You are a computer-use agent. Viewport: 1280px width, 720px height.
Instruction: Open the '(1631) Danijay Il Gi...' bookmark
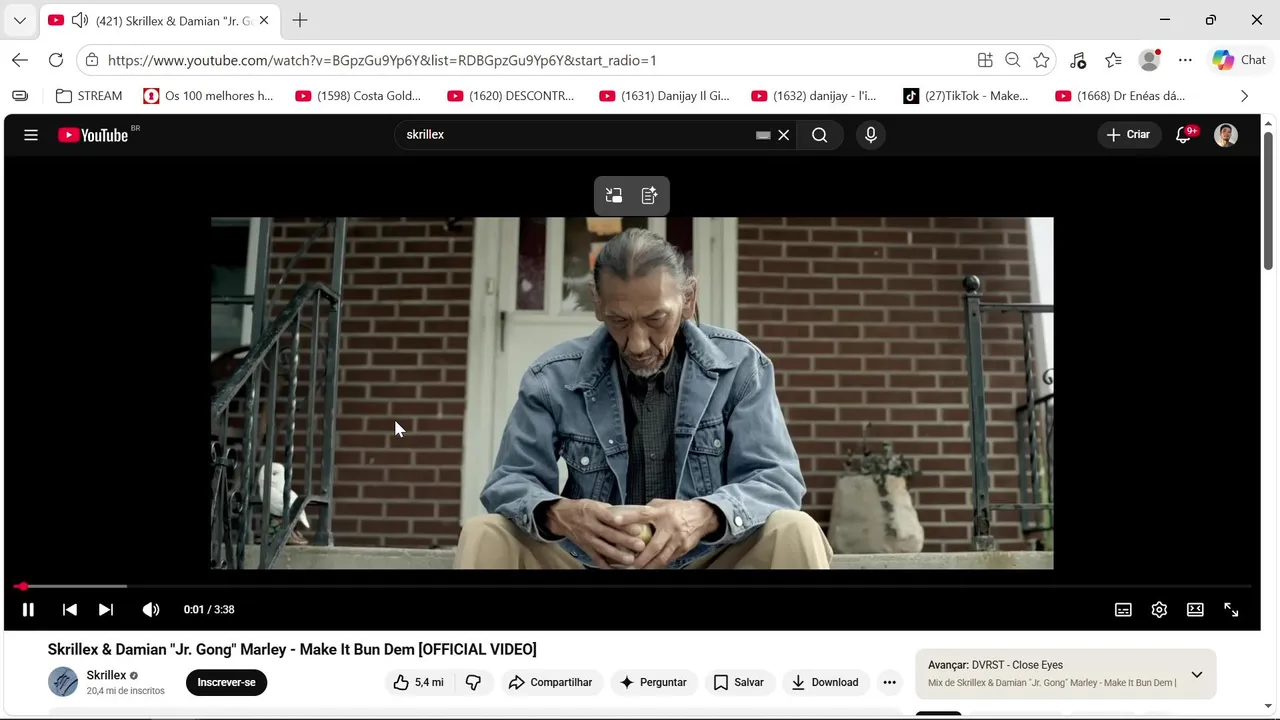tap(665, 96)
